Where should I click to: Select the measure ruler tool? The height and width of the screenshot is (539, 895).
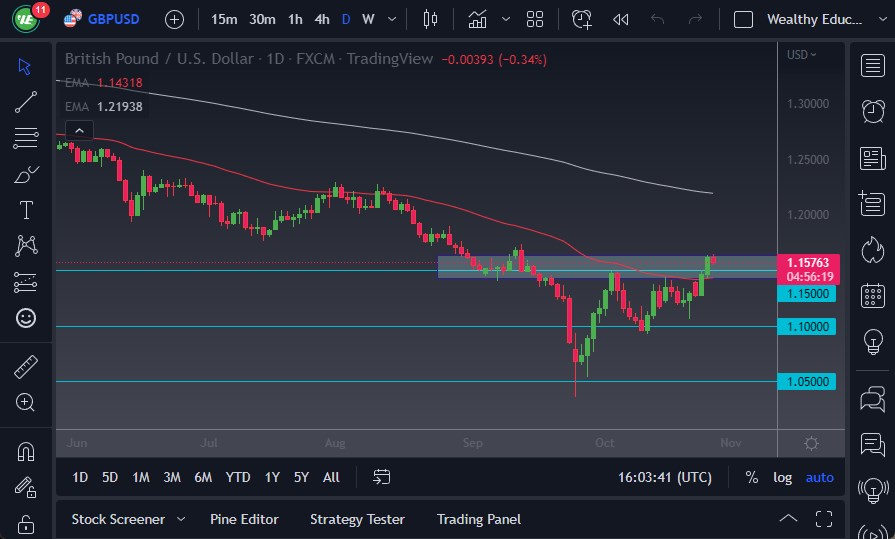pyautogui.click(x=26, y=367)
